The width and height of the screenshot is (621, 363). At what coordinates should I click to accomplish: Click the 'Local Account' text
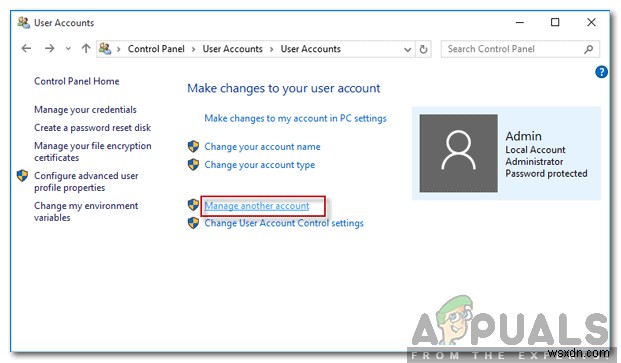coord(535,150)
